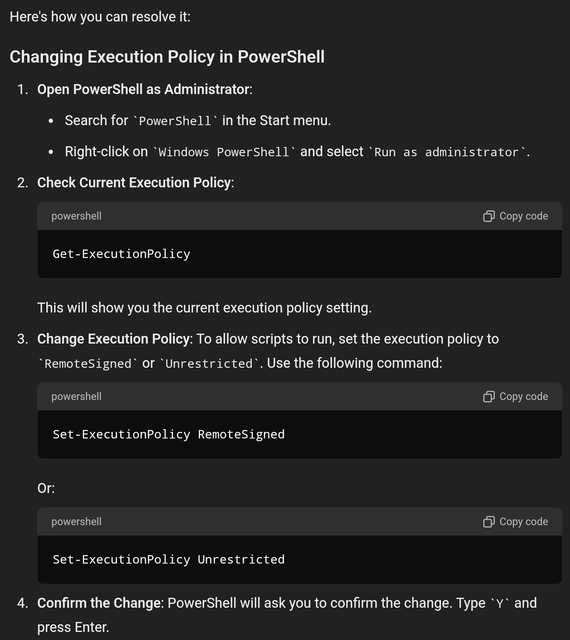570x640 pixels.
Task: Click the inline 'Unrestricted' code in step 3
Action: (x=209, y=364)
